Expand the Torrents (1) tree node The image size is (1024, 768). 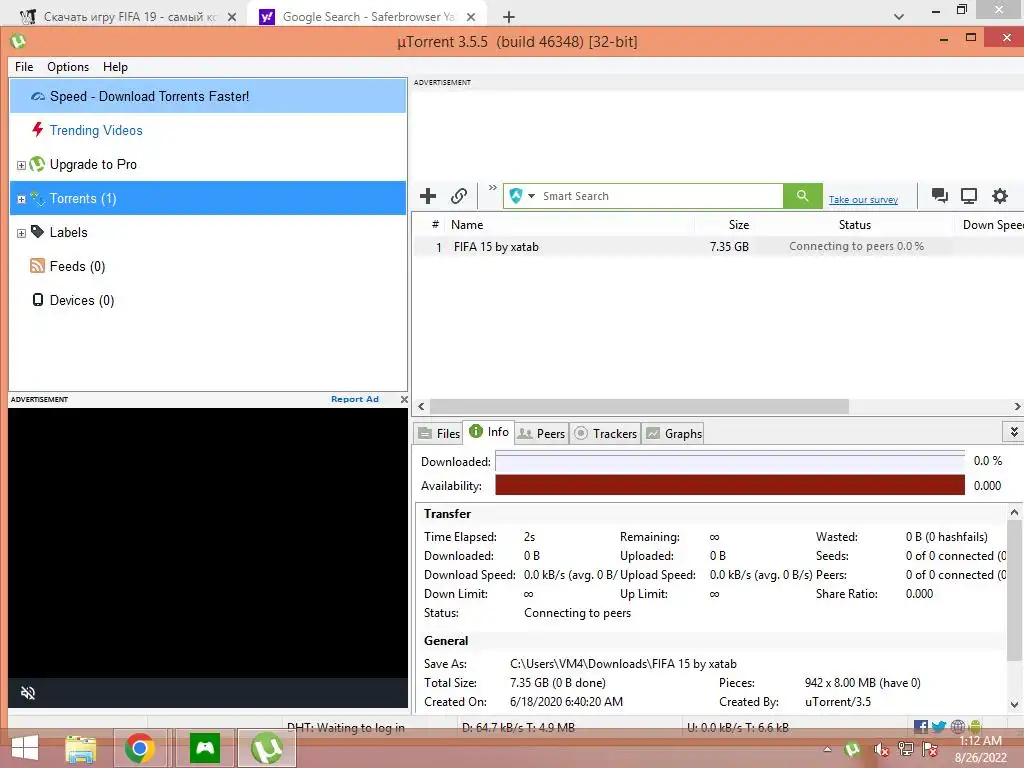tap(21, 199)
